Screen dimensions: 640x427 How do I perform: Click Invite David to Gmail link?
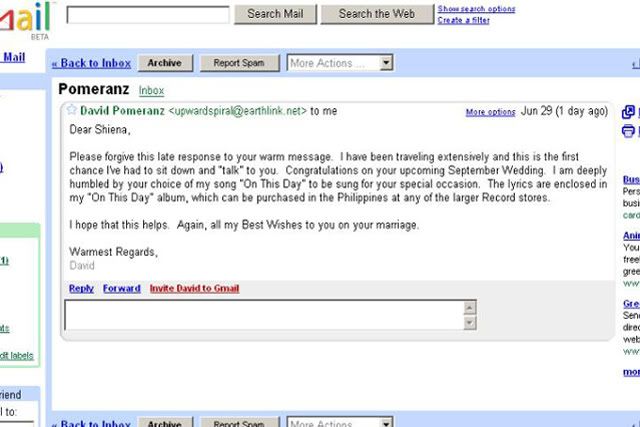(194, 288)
